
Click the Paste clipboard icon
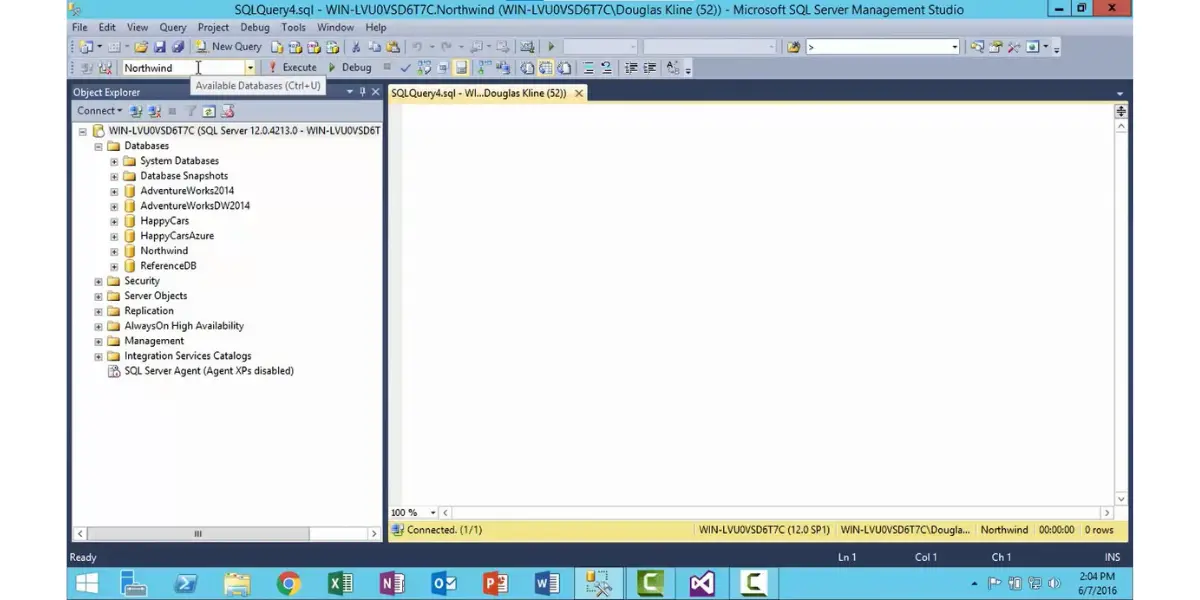[x=393, y=46]
